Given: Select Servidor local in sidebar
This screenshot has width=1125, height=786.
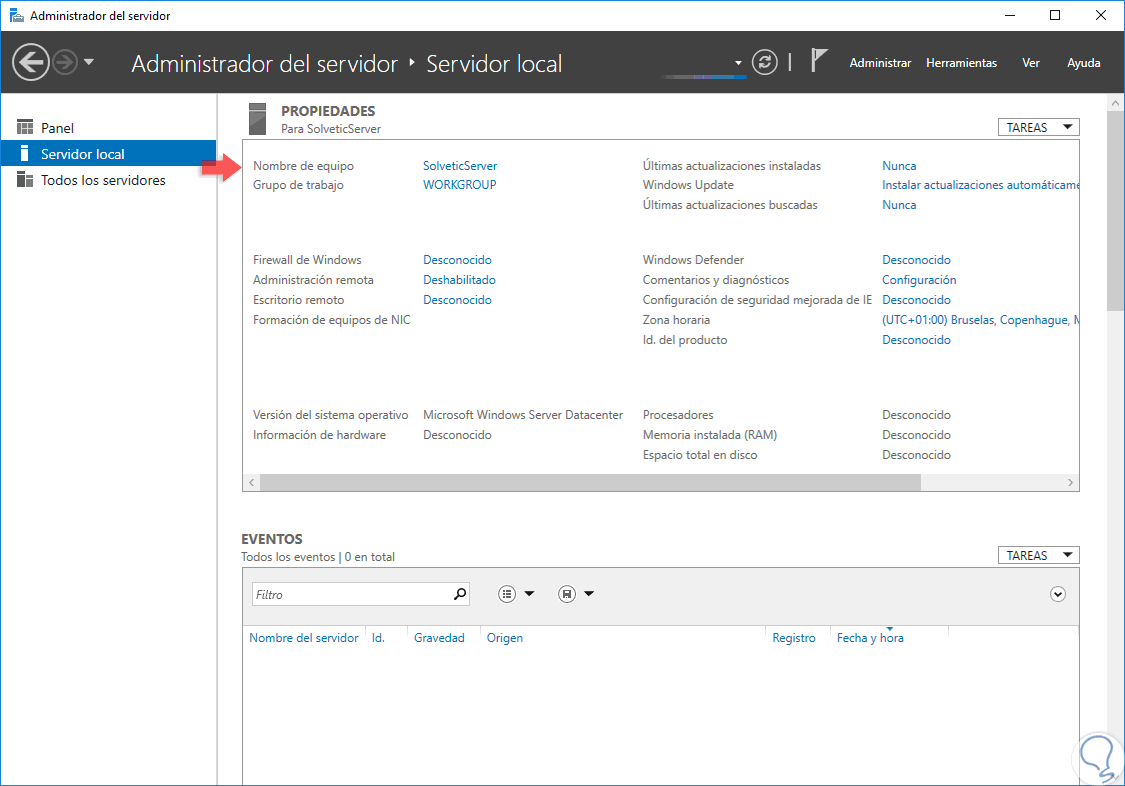Looking at the screenshot, I should tap(83, 154).
